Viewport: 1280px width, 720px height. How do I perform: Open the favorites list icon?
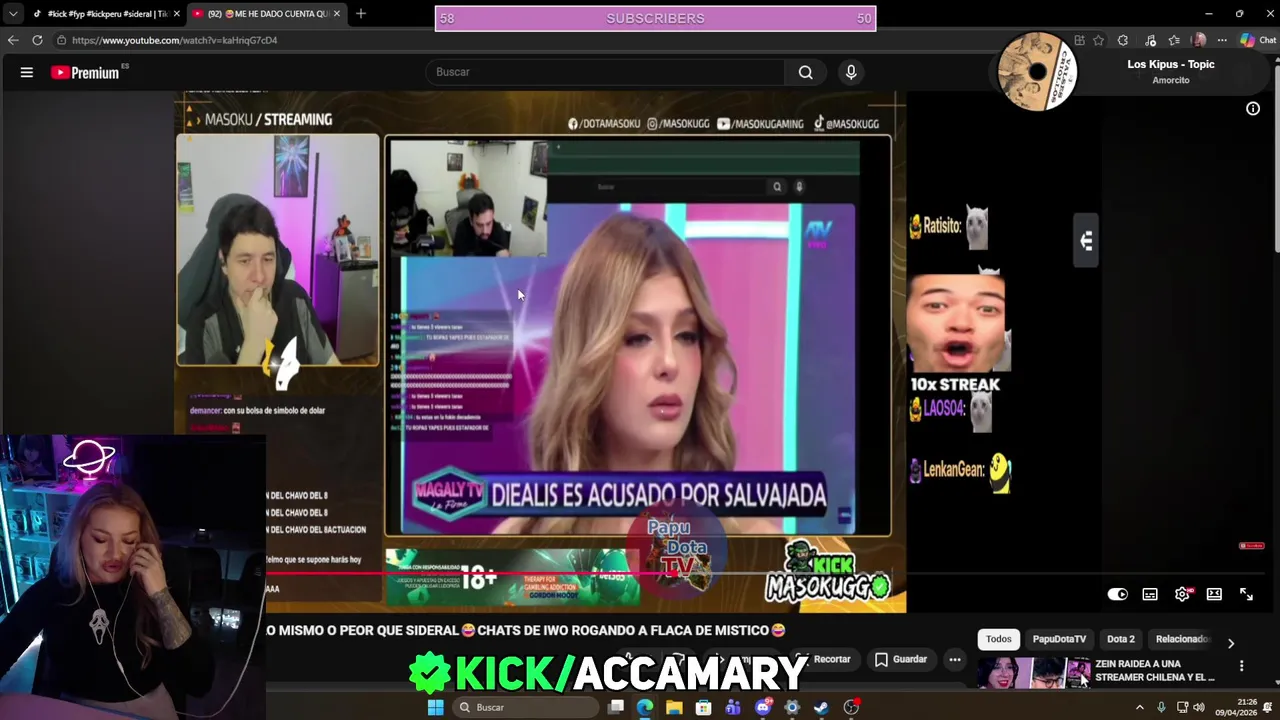(x=1174, y=40)
